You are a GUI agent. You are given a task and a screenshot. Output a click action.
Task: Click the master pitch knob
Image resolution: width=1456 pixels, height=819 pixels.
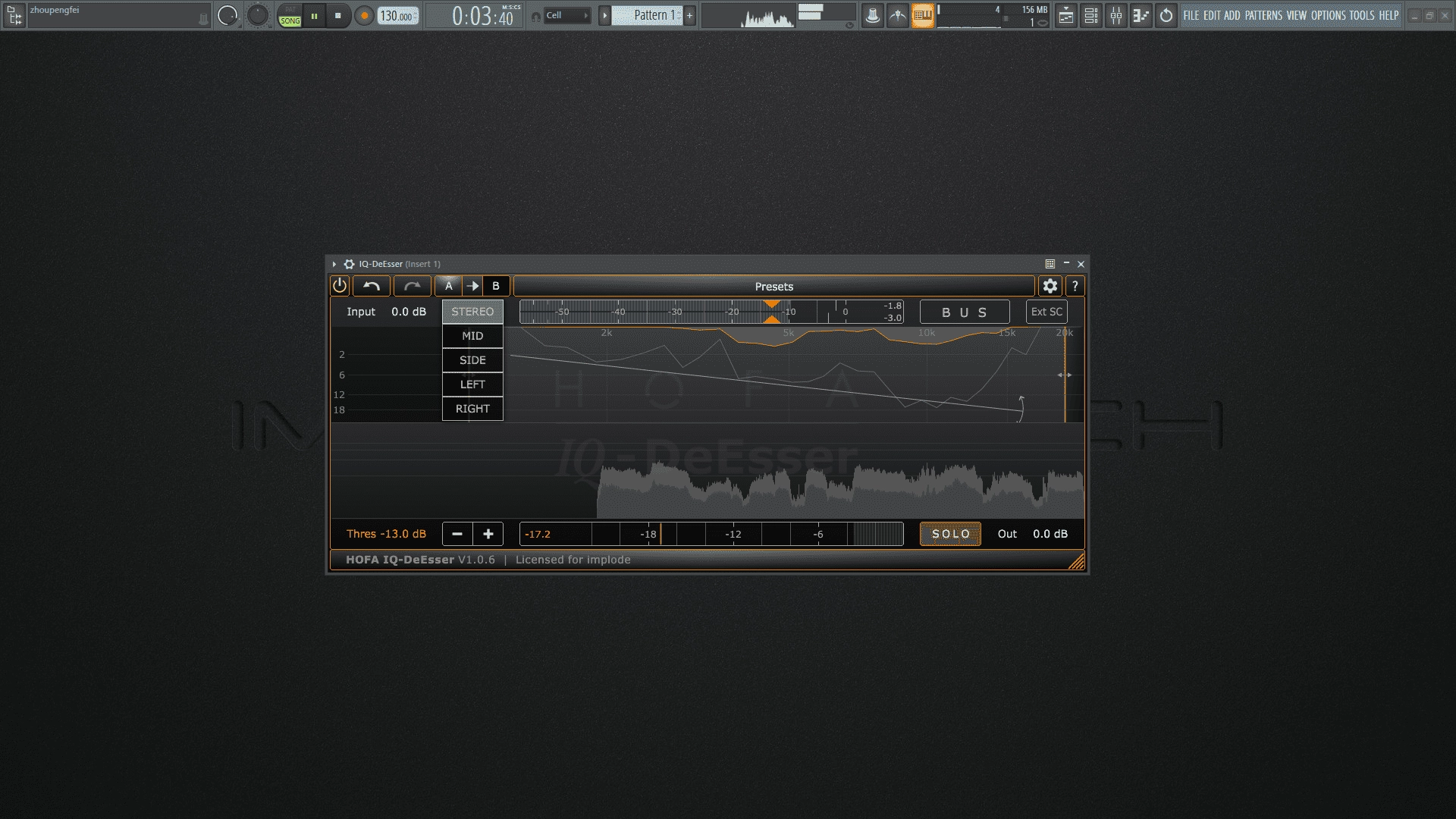tap(258, 15)
